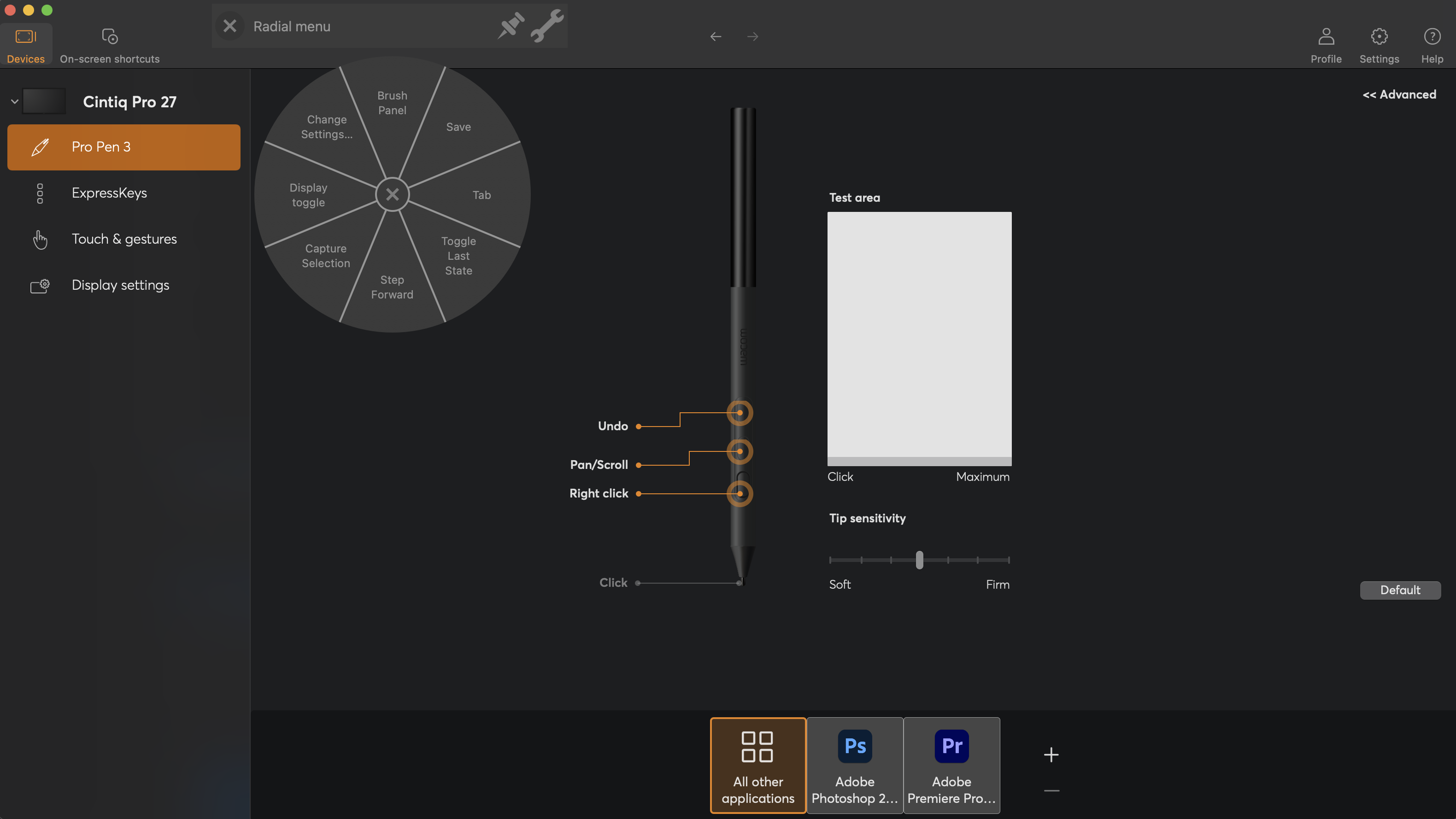1456x819 pixels.
Task: Select the Pro Pen 3 device
Action: click(x=100, y=147)
